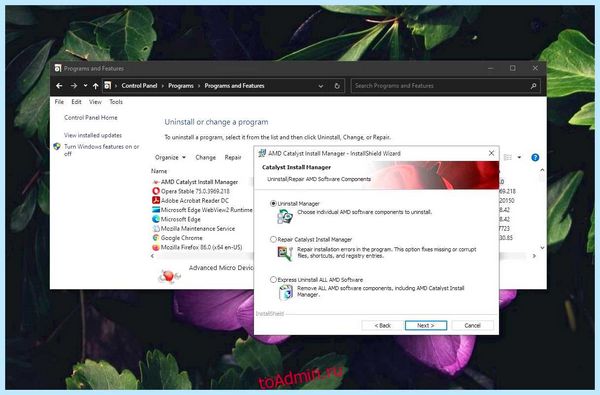
Task: Go back in Programs and Features window
Action: (x=59, y=86)
